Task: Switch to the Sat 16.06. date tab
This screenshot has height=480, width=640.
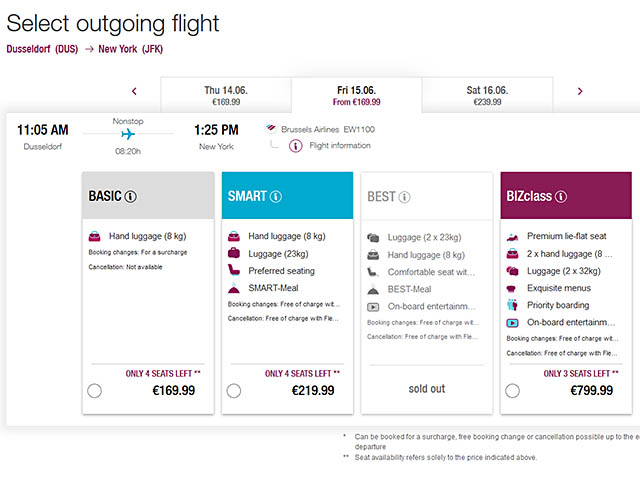Action: 487,95
